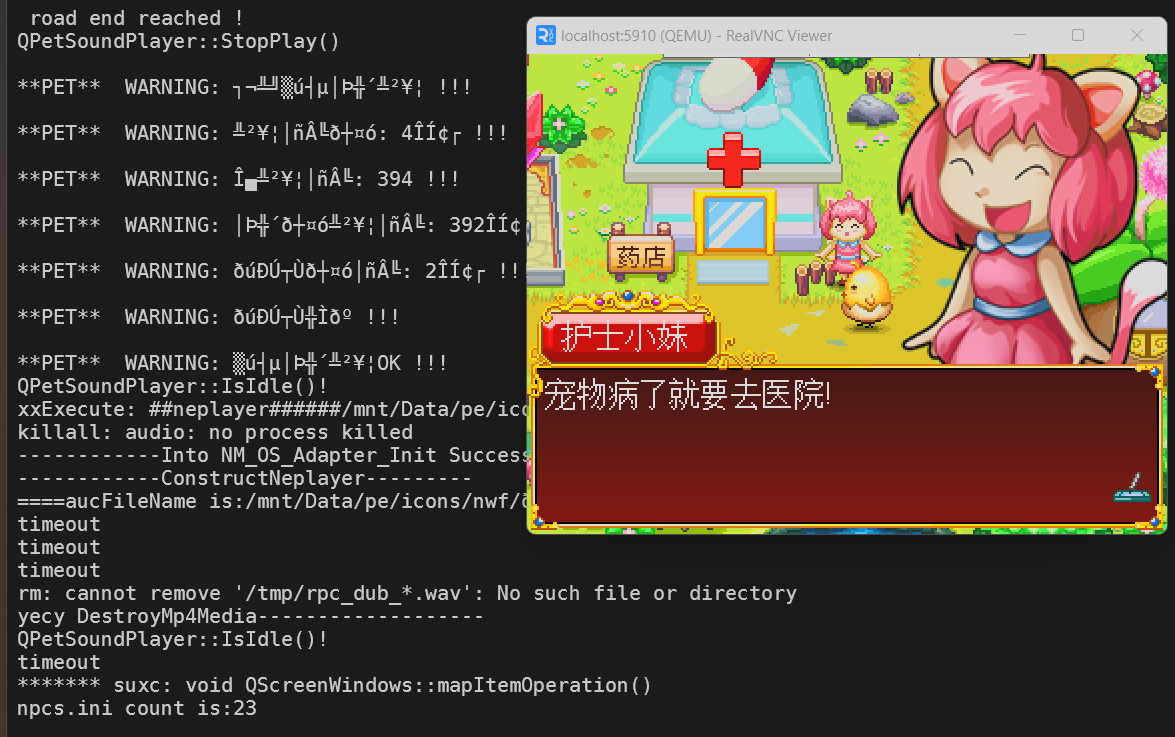Viewport: 1175px width, 737px height.
Task: Minimize the RealVNC Viewer window
Action: (x=1019, y=35)
